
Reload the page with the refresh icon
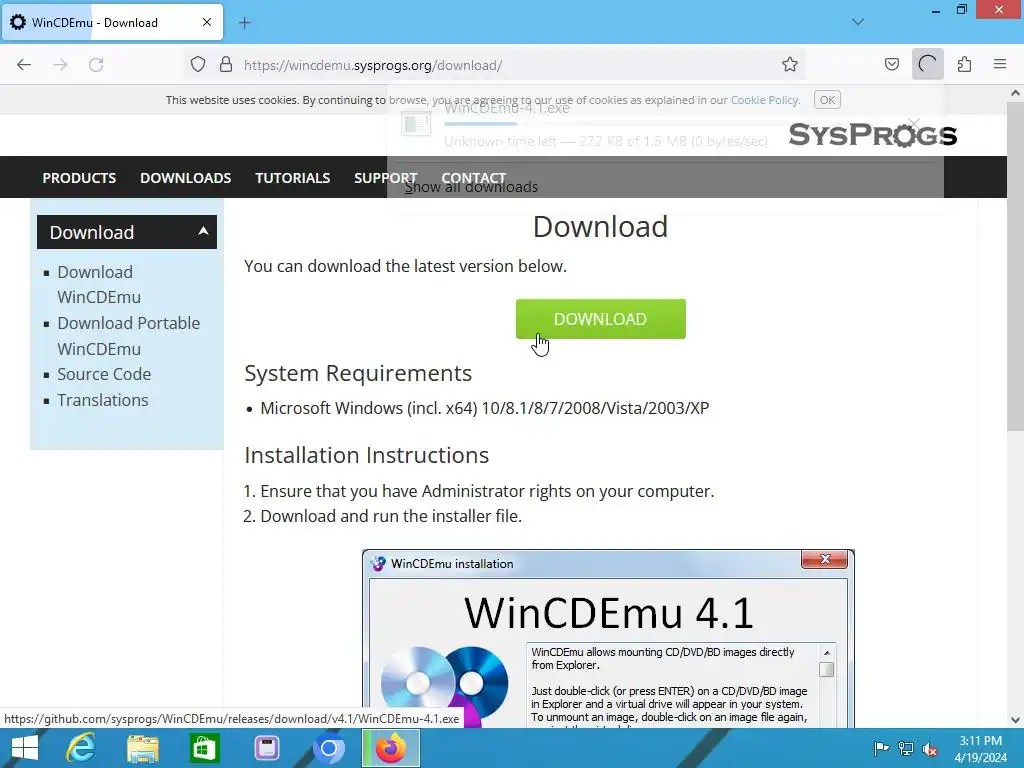[x=96, y=65]
